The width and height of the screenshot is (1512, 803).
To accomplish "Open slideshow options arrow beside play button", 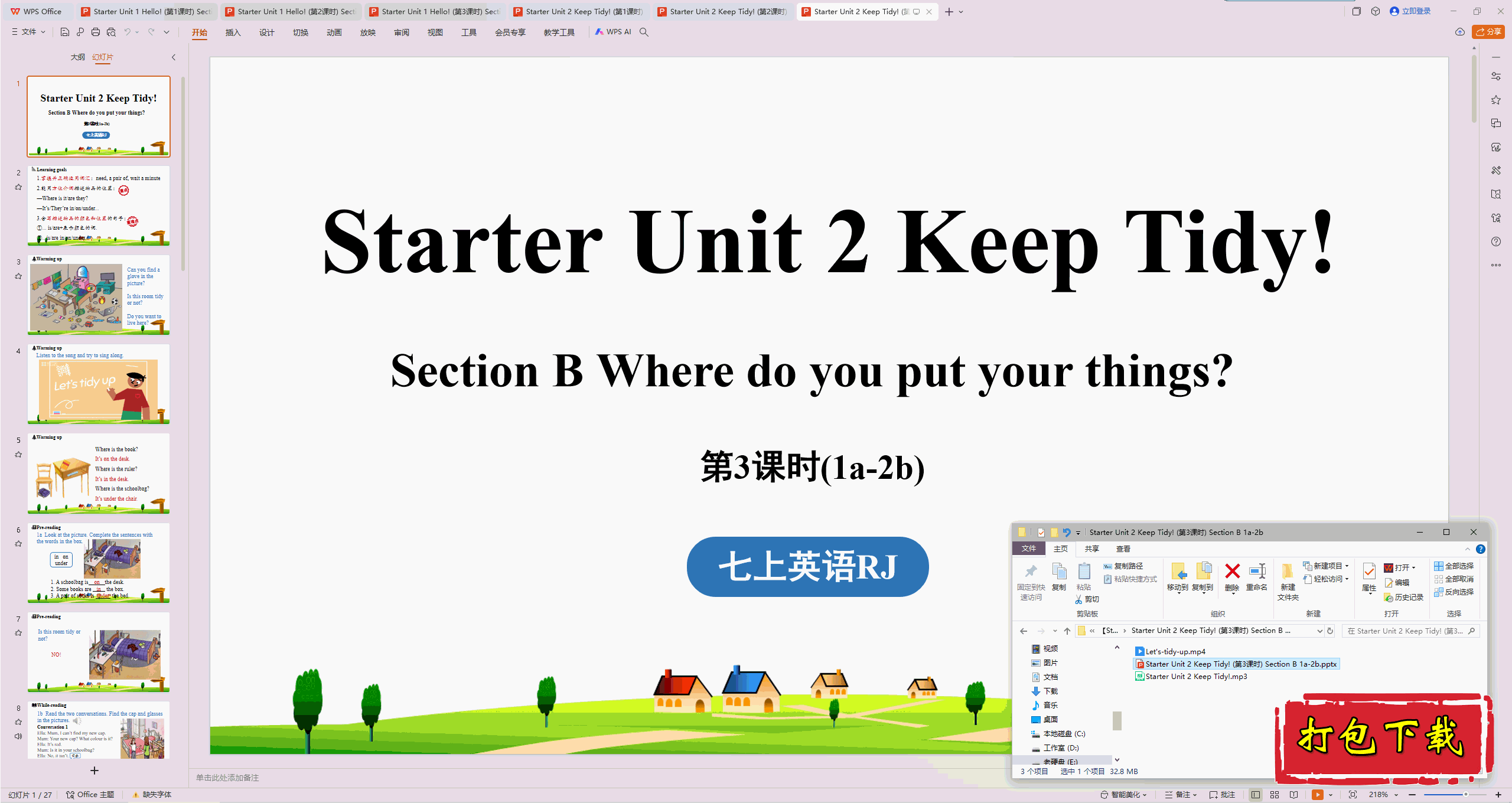I will pyautogui.click(x=1331, y=795).
